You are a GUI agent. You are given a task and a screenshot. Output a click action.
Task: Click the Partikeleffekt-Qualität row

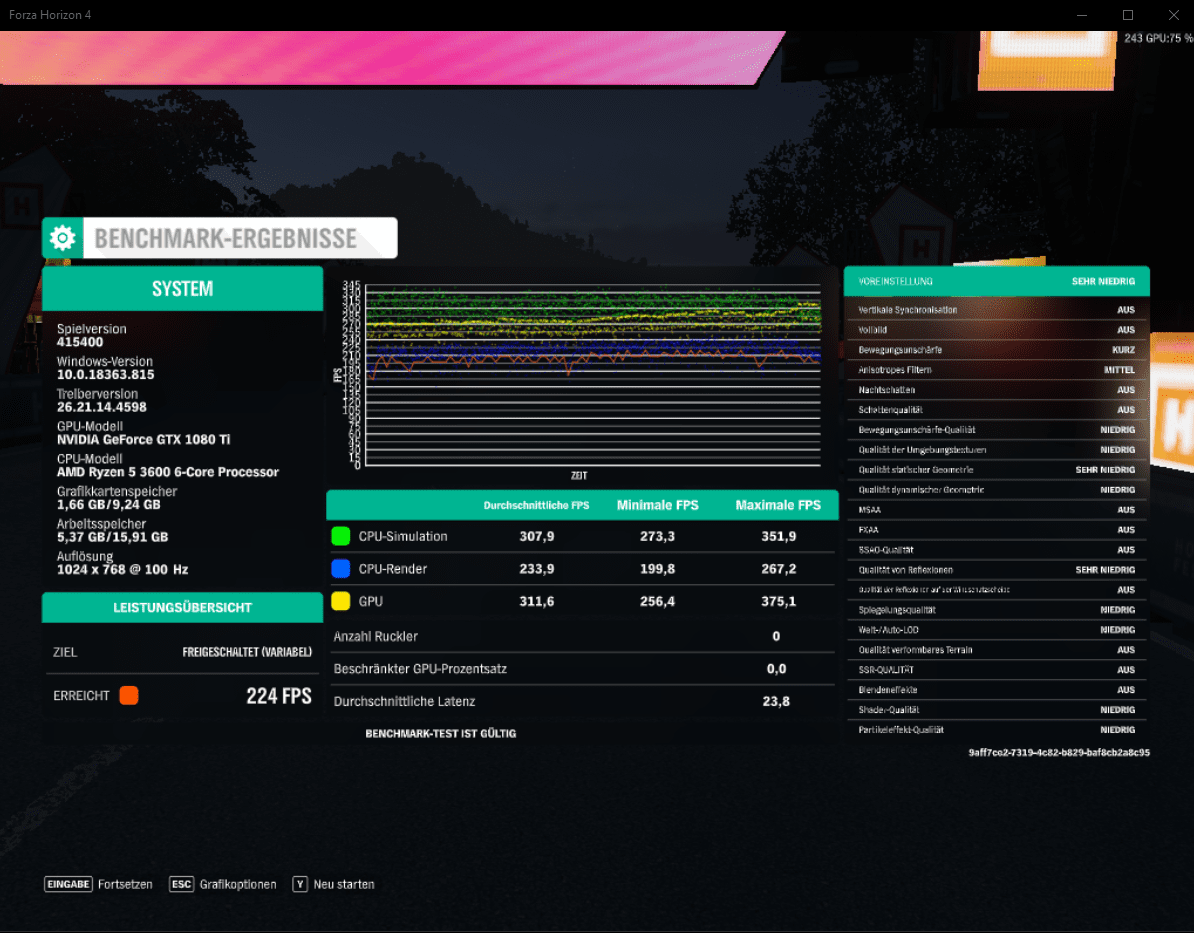pyautogui.click(x=997, y=730)
